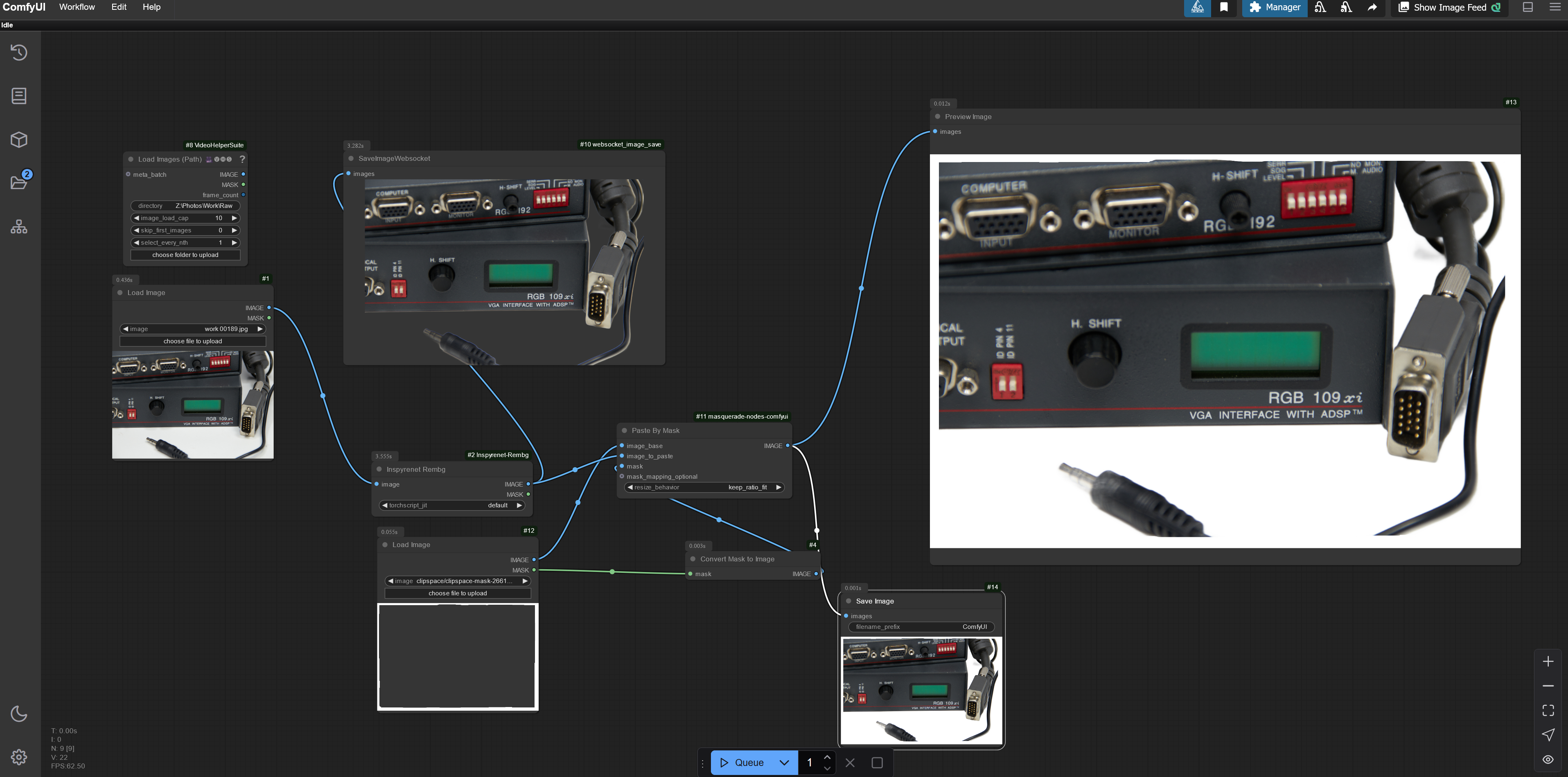Open settings gear icon in sidebar

pos(19,756)
